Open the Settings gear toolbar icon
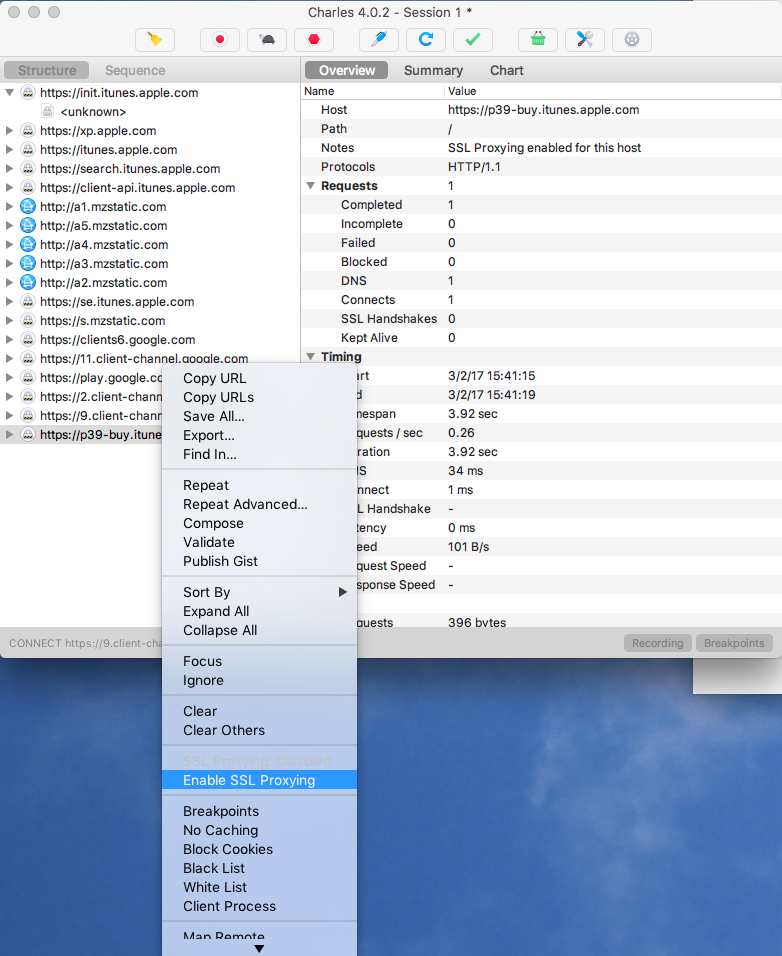The image size is (782, 956). pos(632,40)
